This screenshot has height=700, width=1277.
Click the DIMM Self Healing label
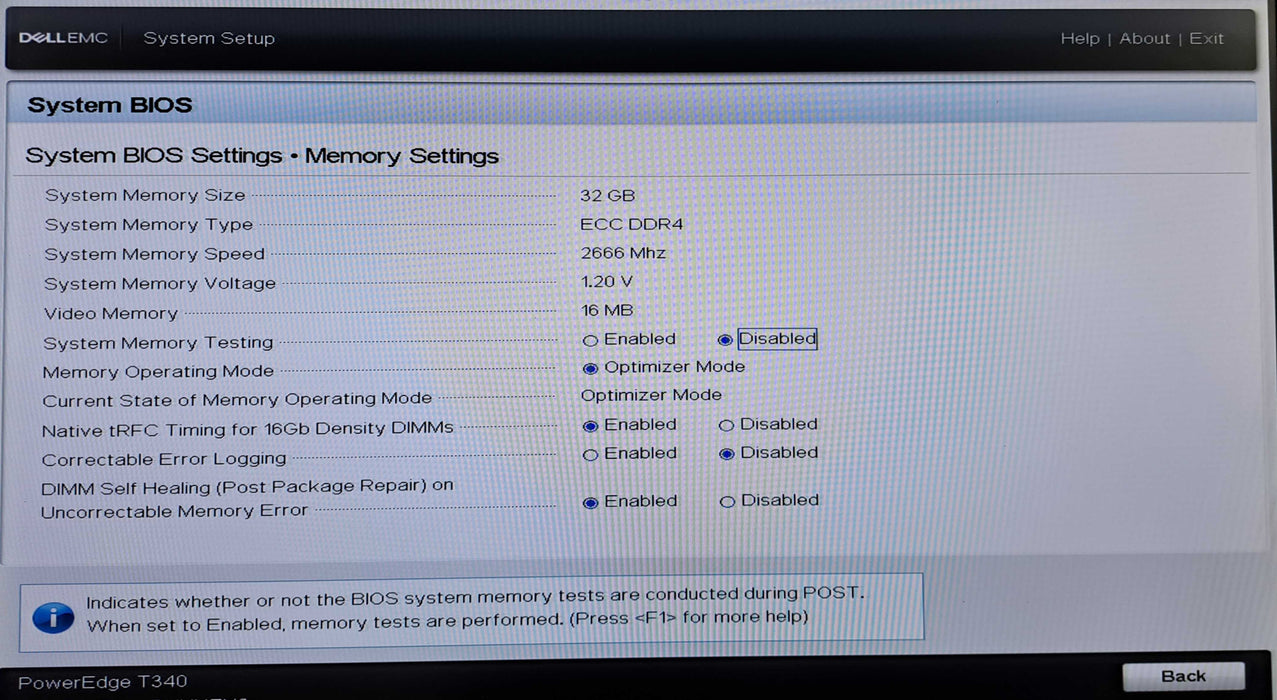click(247, 498)
